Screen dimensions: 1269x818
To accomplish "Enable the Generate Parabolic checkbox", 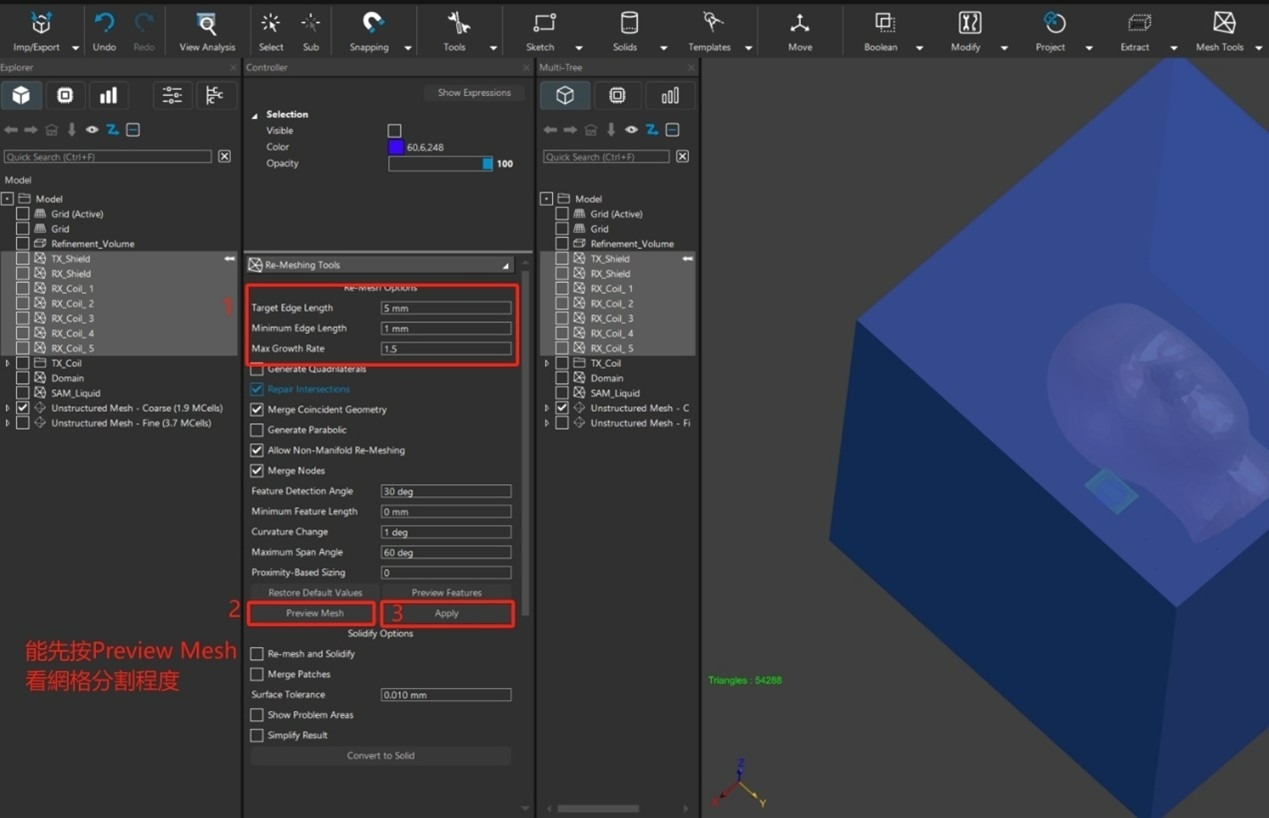I will coord(257,430).
